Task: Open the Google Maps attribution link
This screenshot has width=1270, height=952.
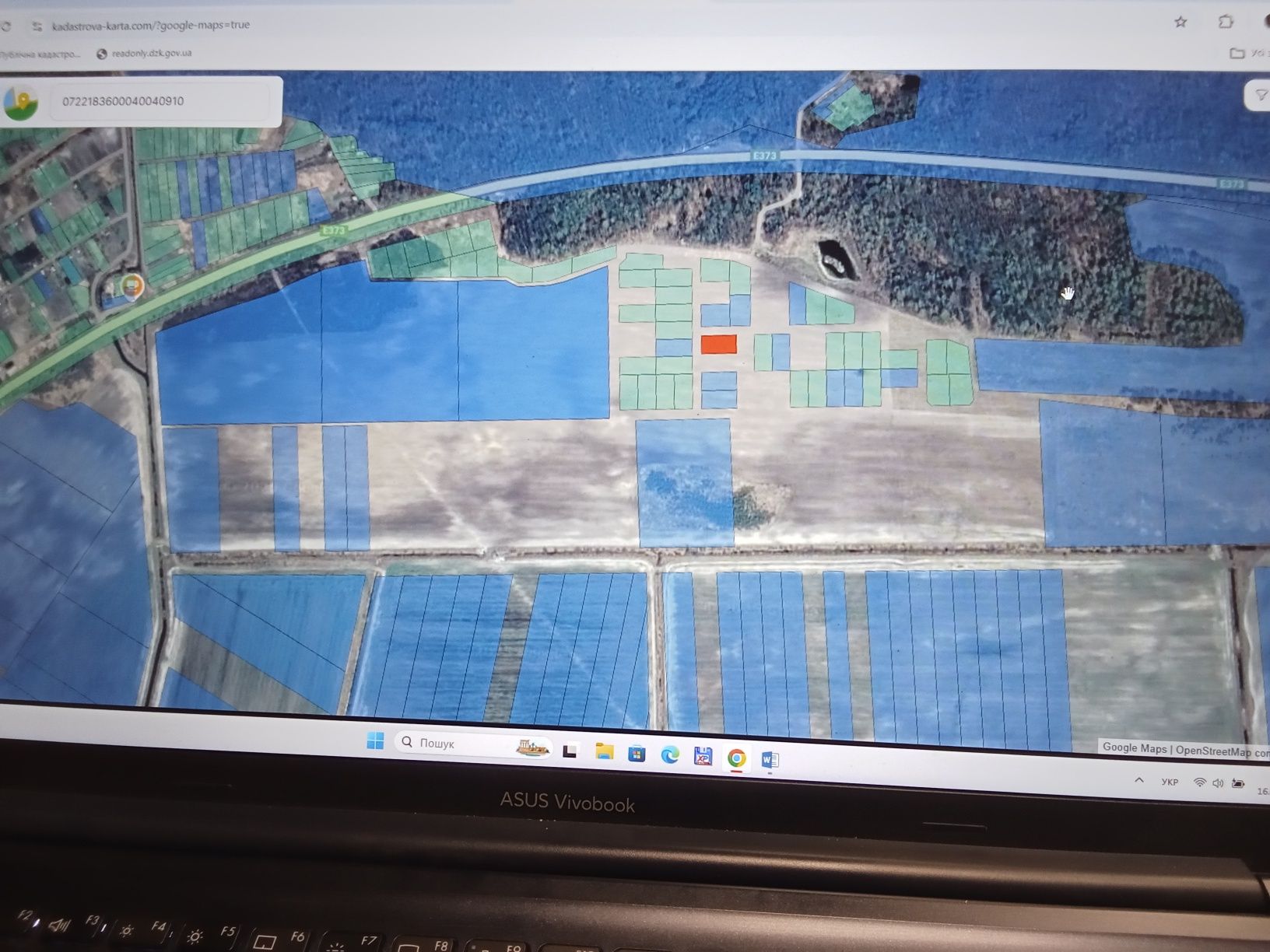Action: point(1134,748)
